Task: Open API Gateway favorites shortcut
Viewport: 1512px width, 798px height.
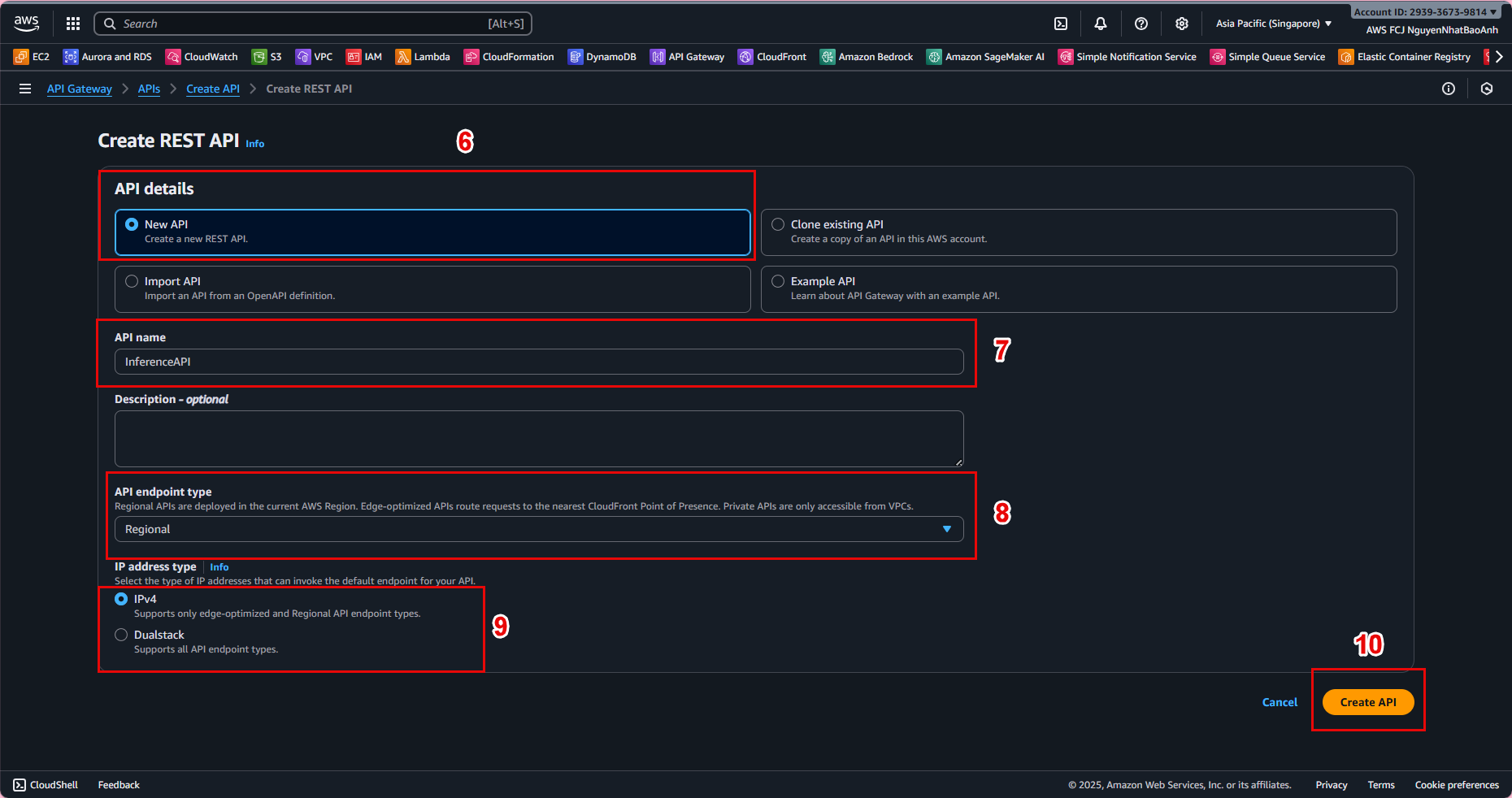Action: coord(688,57)
